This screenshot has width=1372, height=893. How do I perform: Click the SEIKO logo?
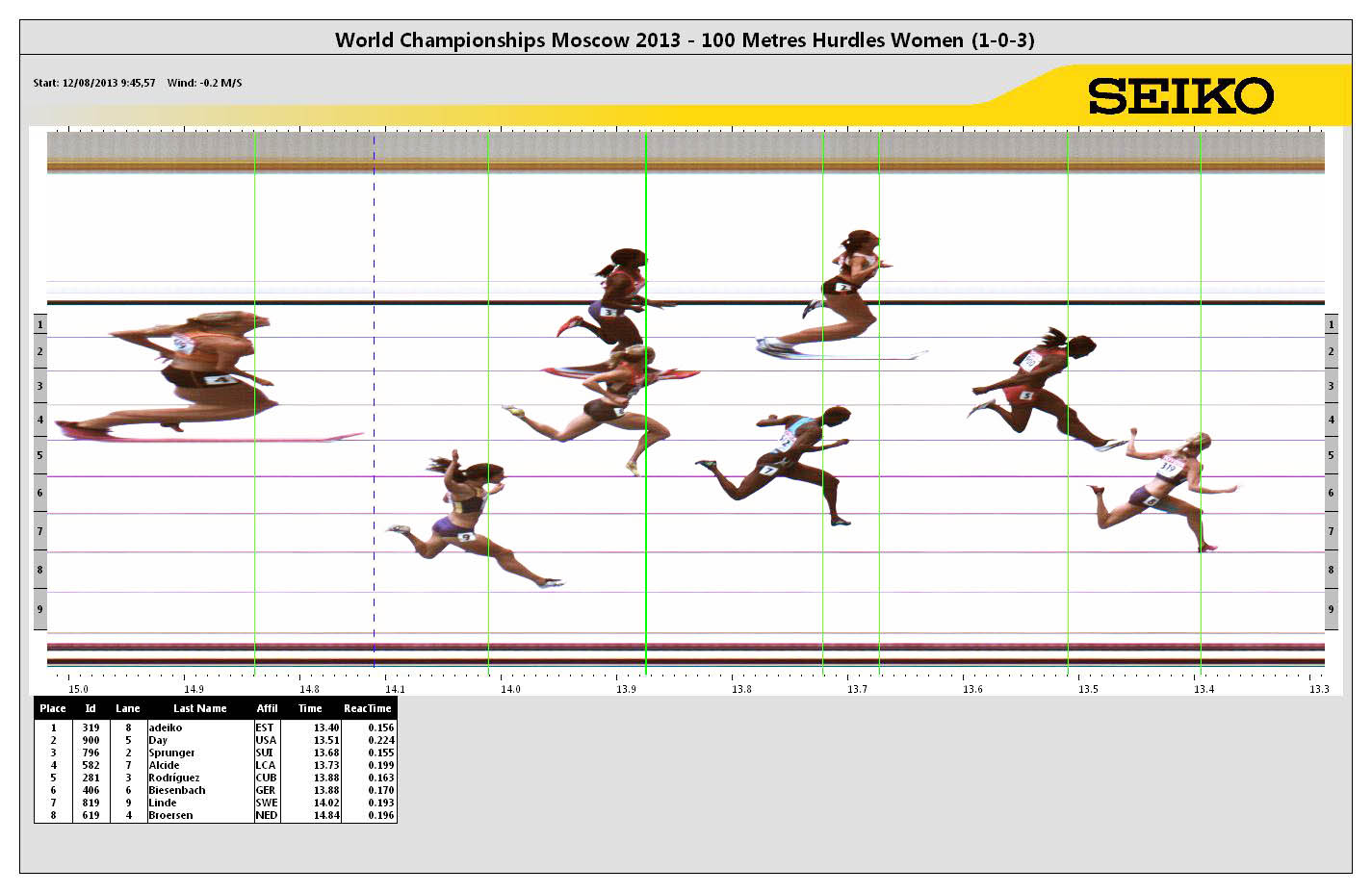(1180, 96)
